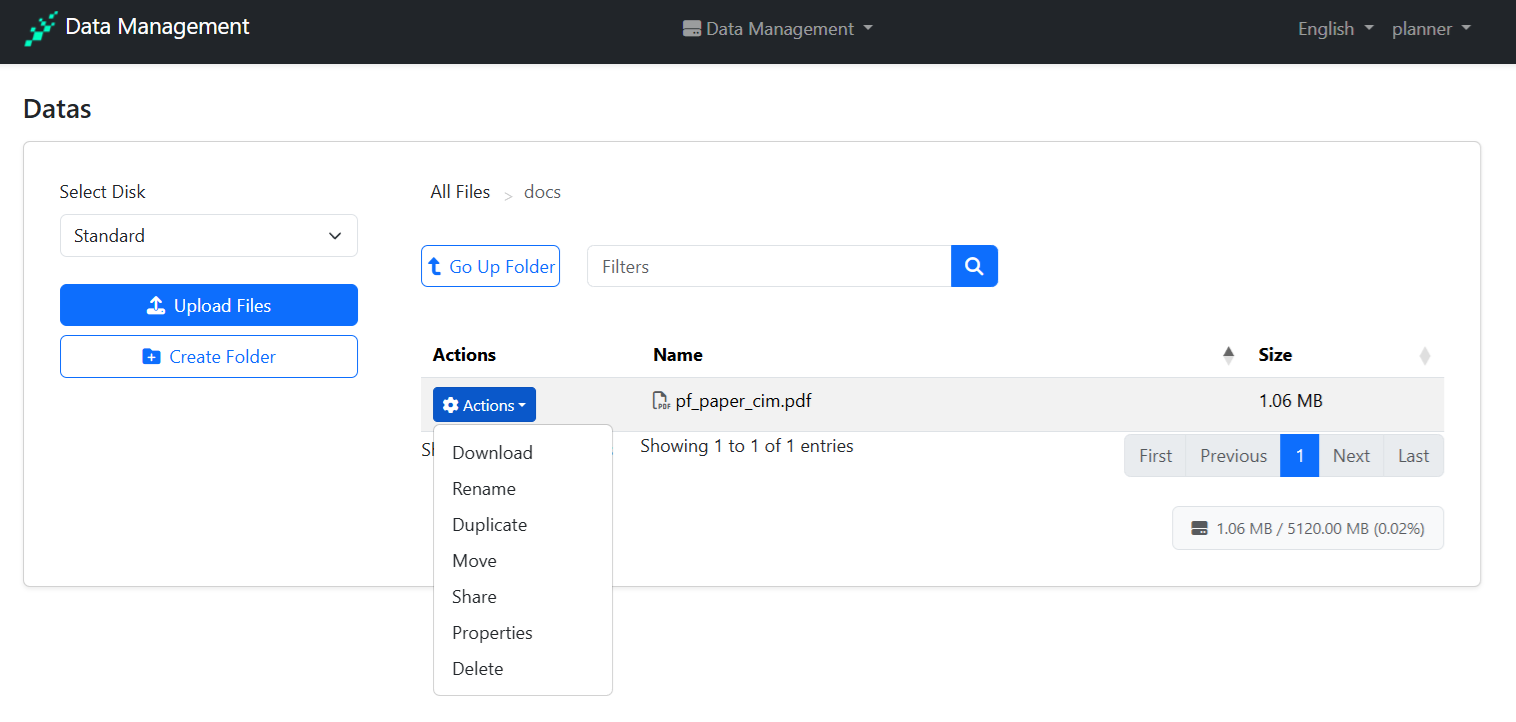Collapse the Actions gear dropdown button
Image resolution: width=1516 pixels, height=722 pixels.
click(x=484, y=405)
